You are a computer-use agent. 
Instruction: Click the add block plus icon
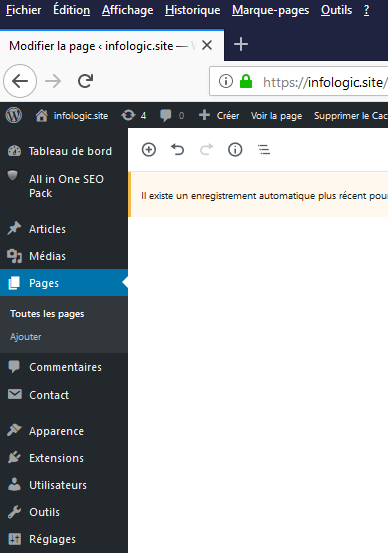[149, 150]
